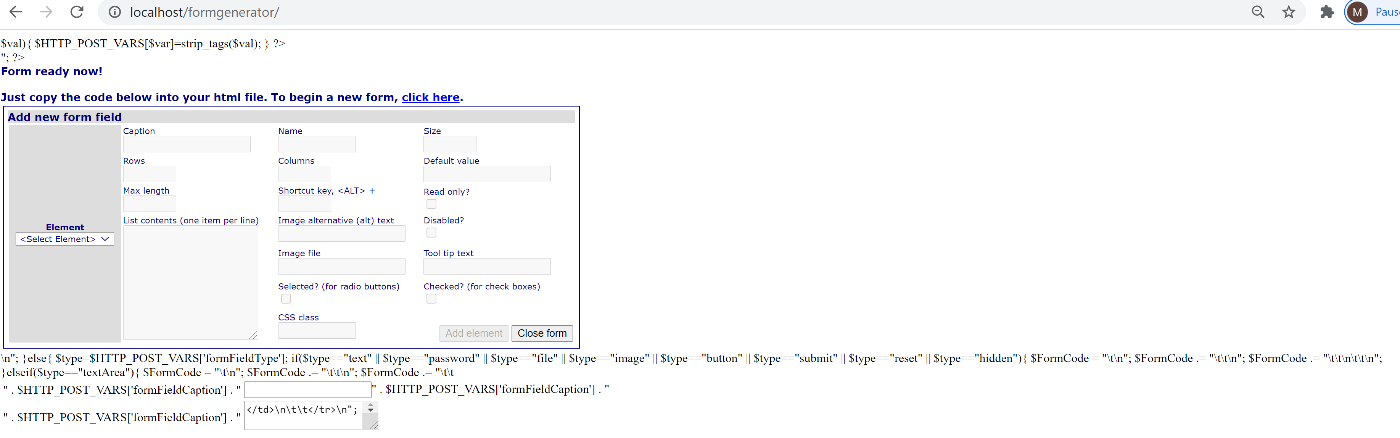The width and height of the screenshot is (1400, 438).
Task: Go back using browser back arrow
Action: pos(15,12)
